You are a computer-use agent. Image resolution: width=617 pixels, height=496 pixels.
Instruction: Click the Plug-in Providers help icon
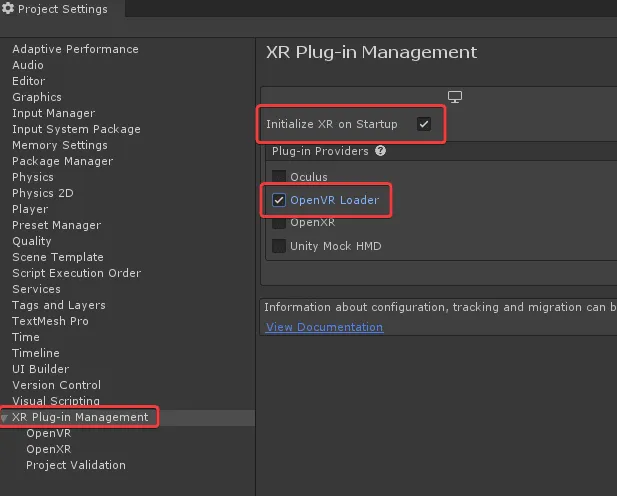coord(380,151)
